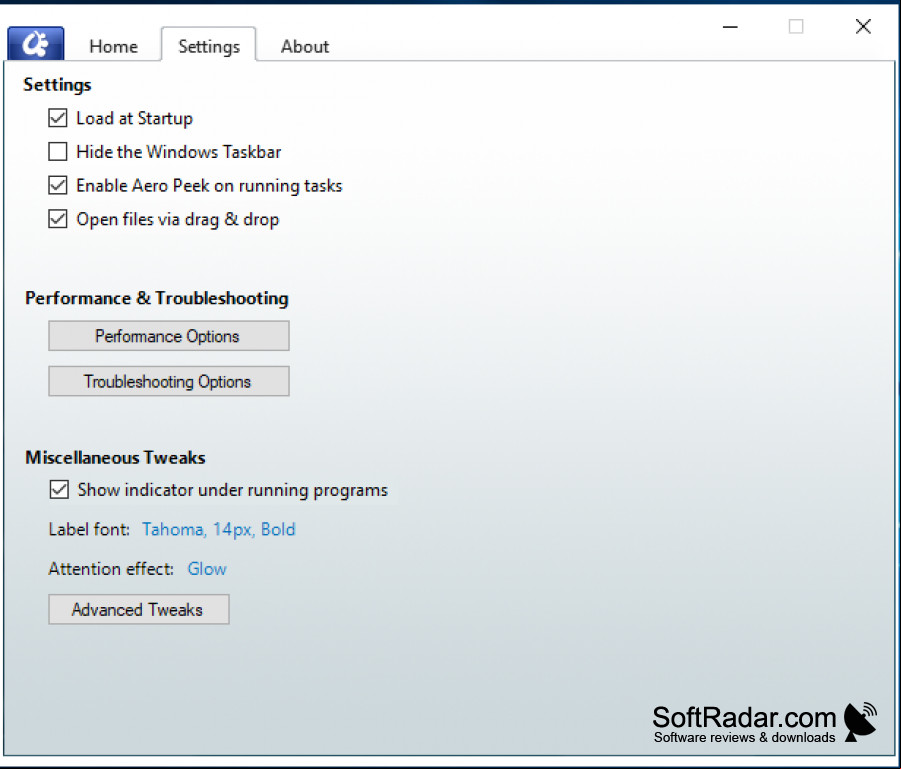Switch to the Home tab
This screenshot has height=769, width=901.
[113, 46]
